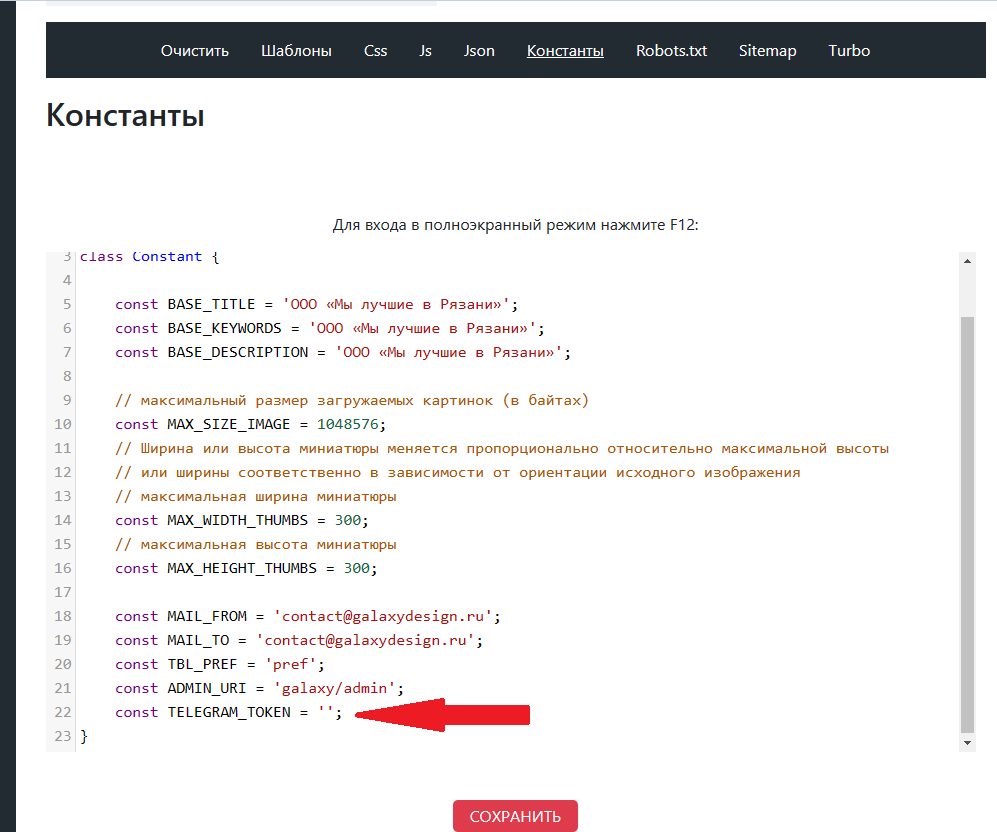Click the comment максимальная высота миниатюры
The width and height of the screenshot is (997, 832).
point(256,545)
